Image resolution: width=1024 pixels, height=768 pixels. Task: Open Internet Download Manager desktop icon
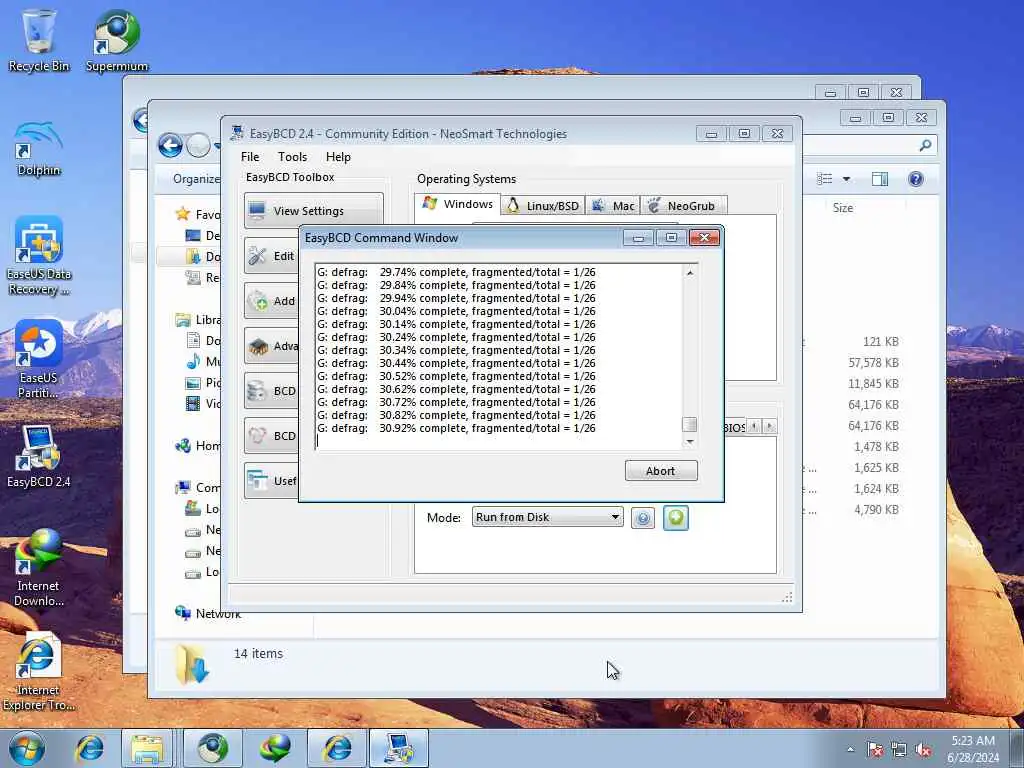point(39,567)
